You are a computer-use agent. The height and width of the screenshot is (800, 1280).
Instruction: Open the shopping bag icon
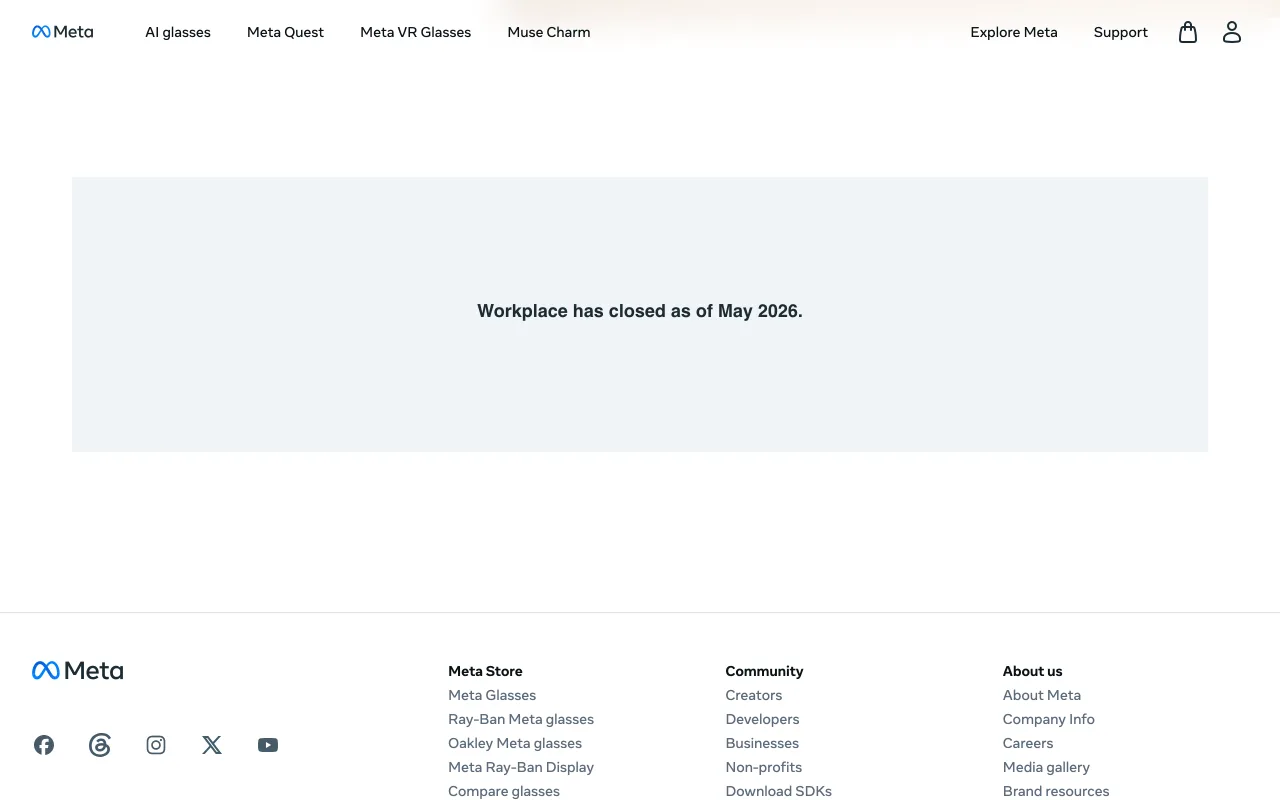pos(1188,32)
